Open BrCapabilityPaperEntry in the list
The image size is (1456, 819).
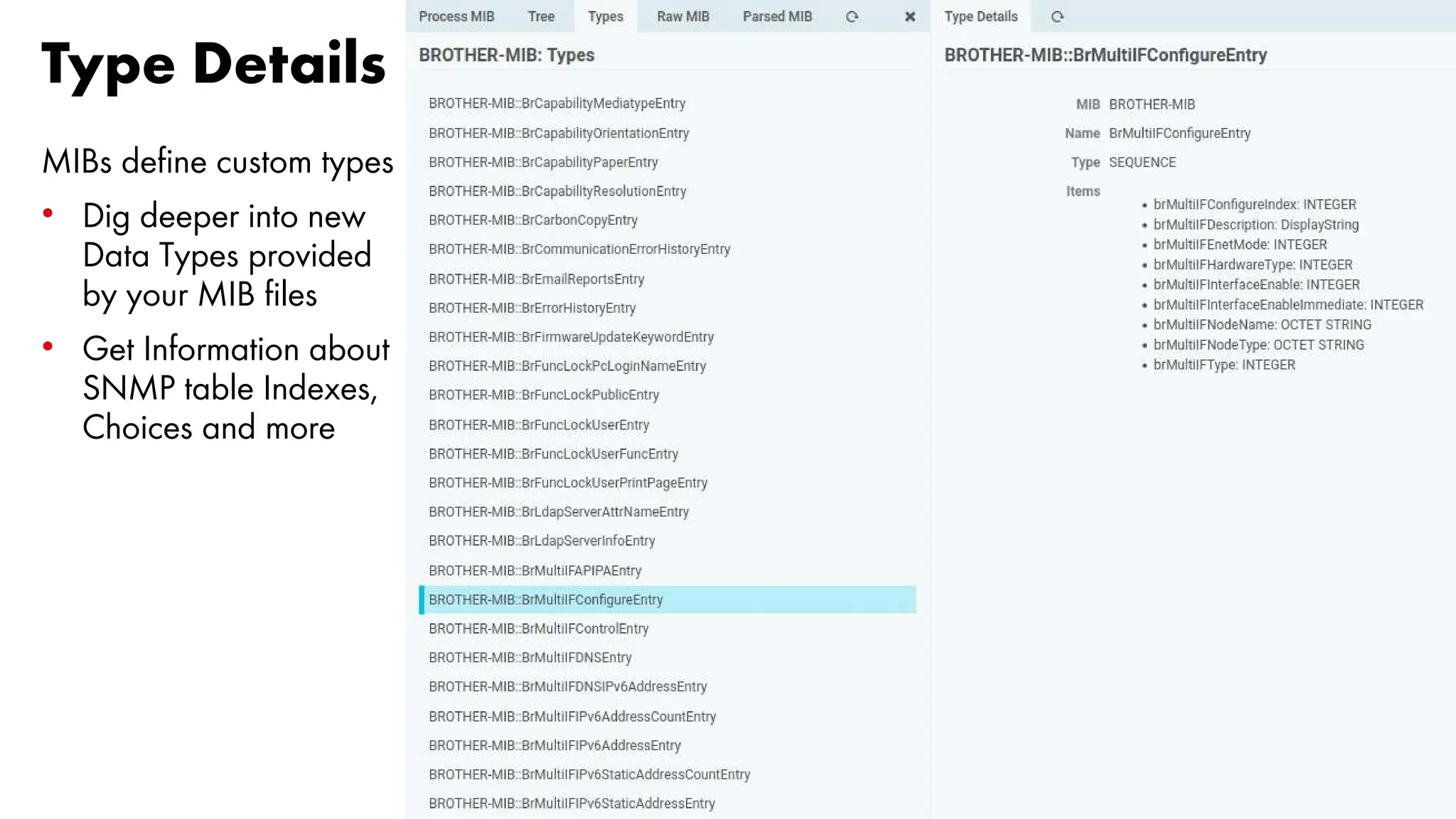point(668,162)
